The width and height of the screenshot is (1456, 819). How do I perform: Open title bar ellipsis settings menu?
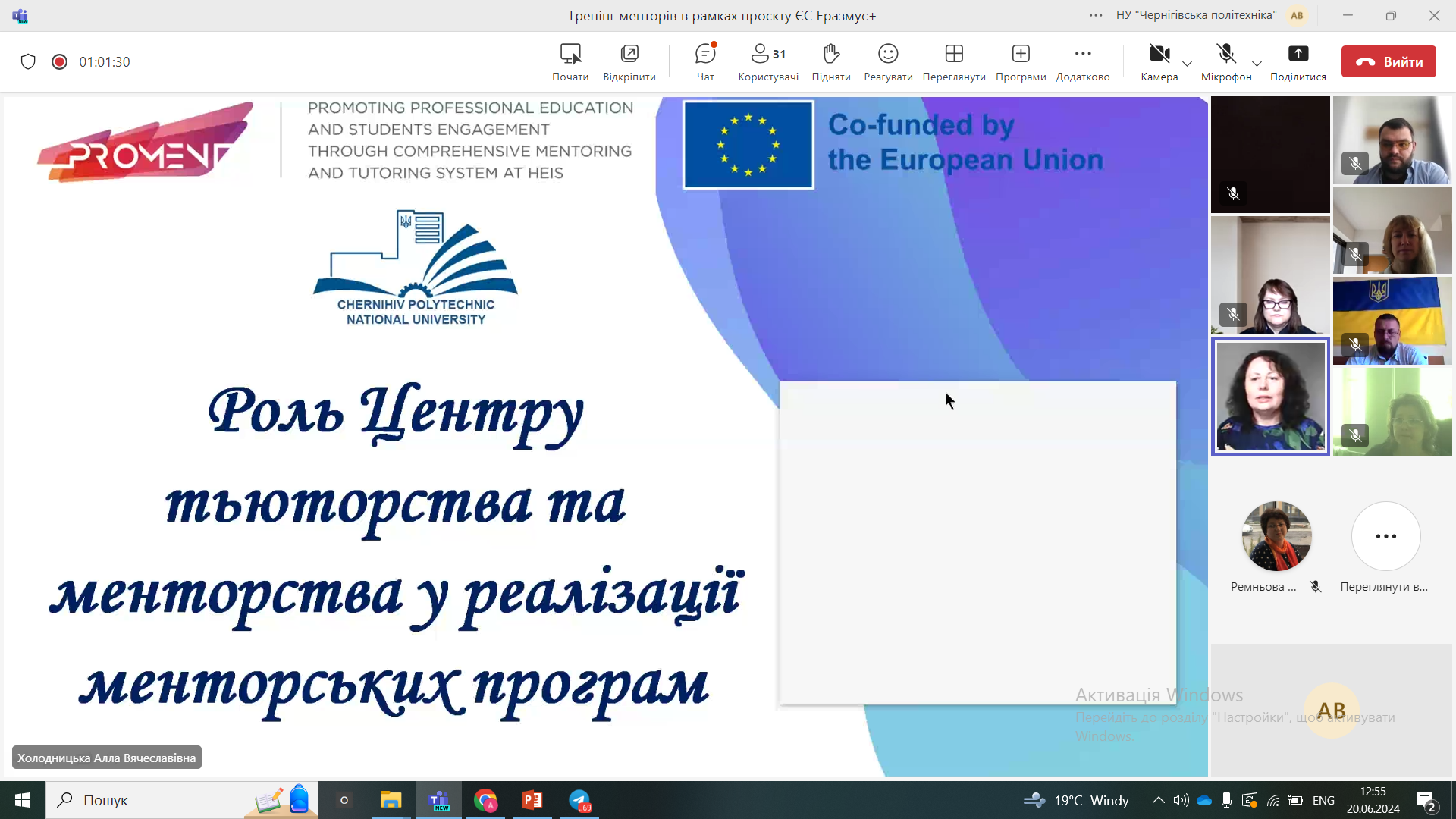[1096, 15]
